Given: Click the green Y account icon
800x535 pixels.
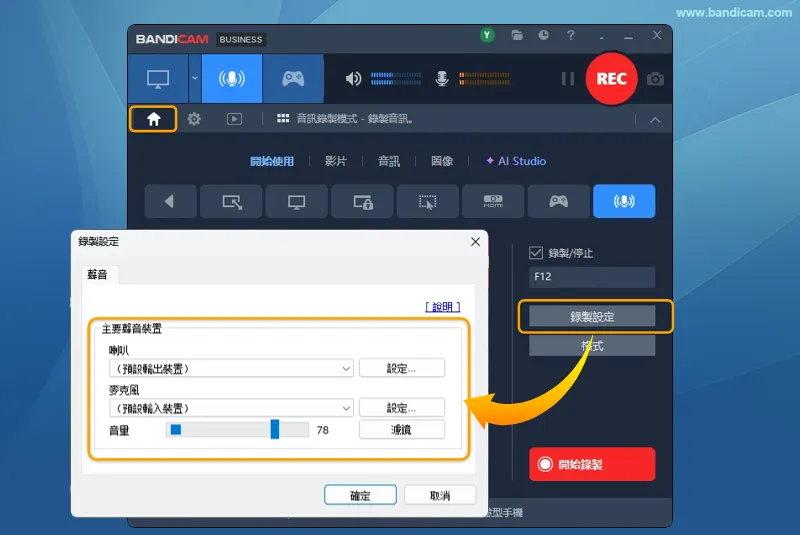Looking at the screenshot, I should point(487,35).
